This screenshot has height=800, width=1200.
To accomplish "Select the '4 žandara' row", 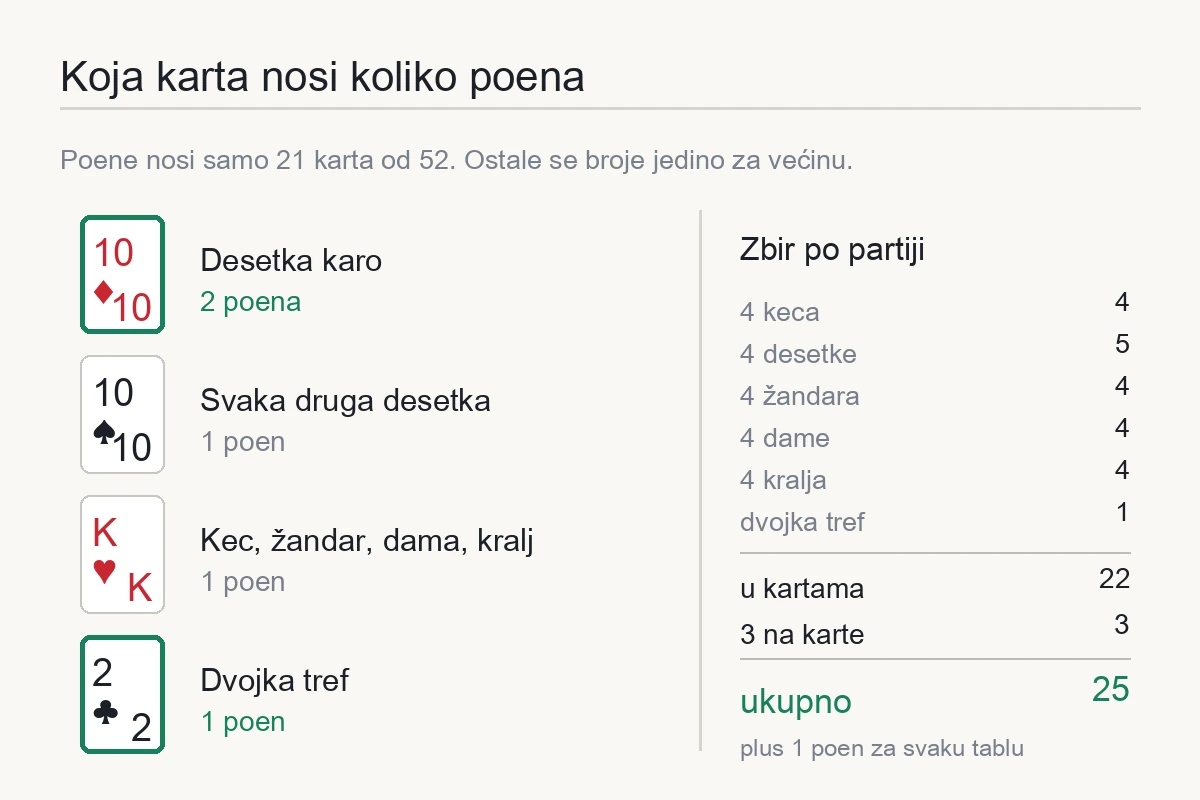I will coord(935,392).
